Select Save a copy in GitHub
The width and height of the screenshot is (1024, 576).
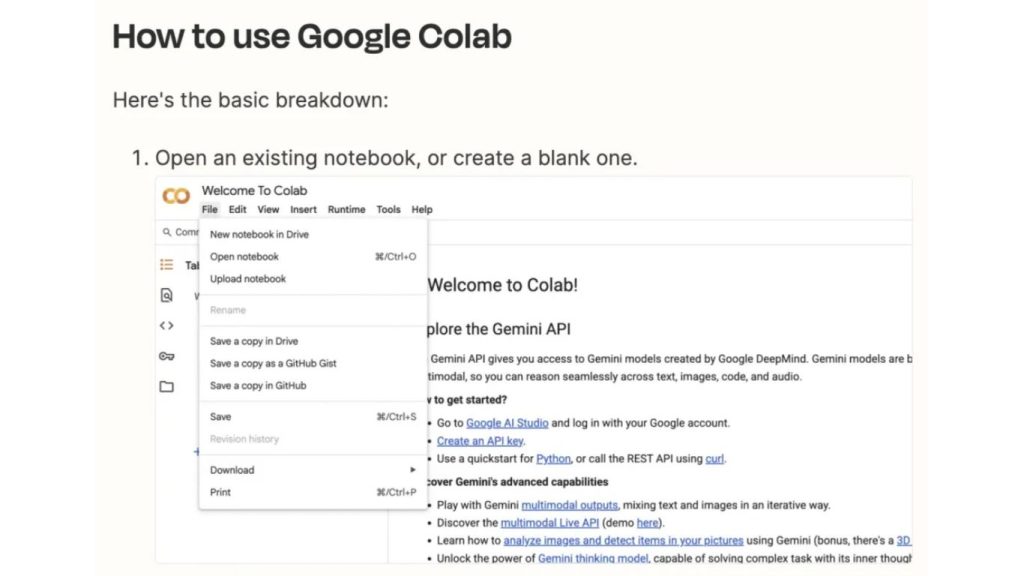[x=258, y=385]
